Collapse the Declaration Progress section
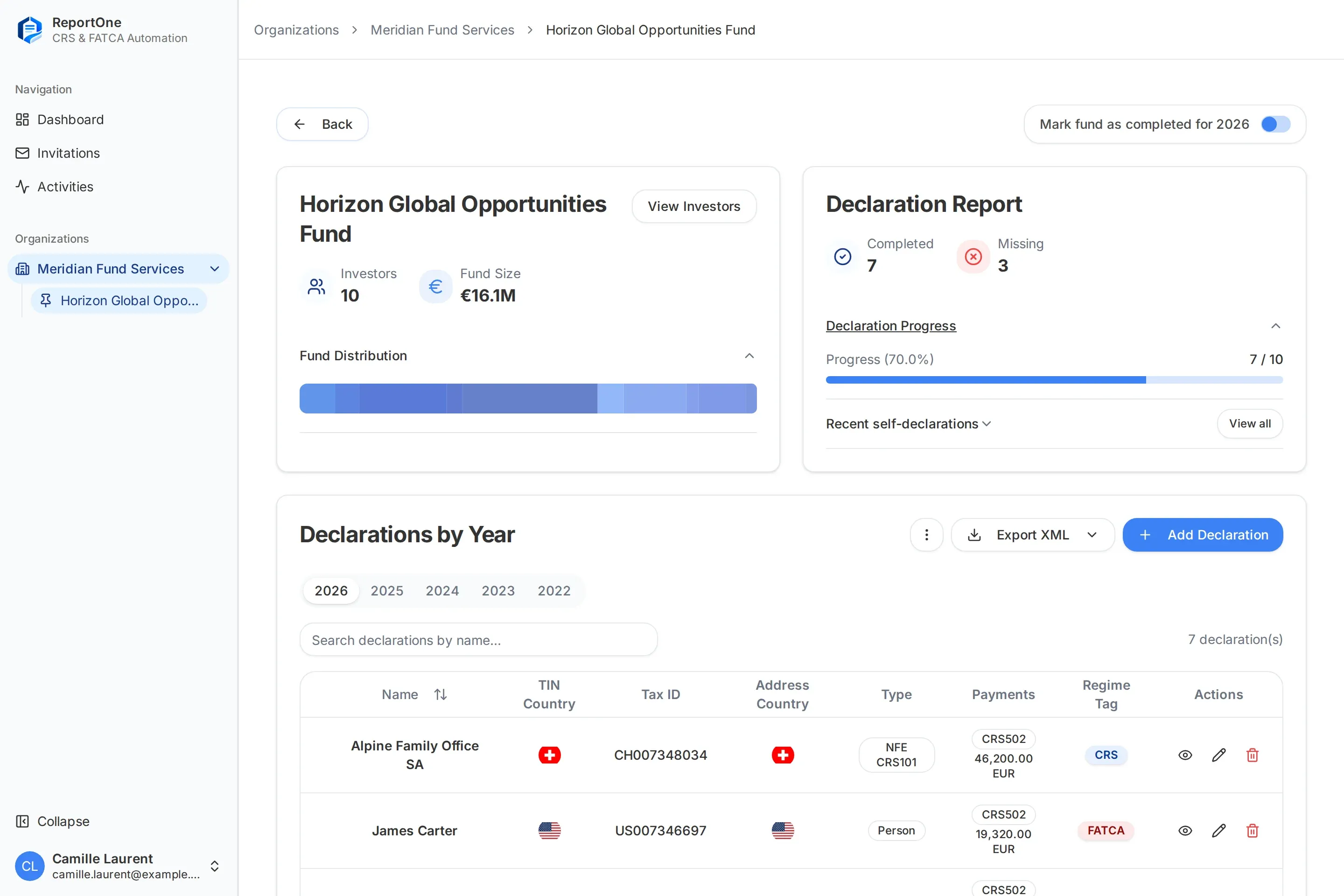Viewport: 1344px width, 896px height. pos(1275,326)
